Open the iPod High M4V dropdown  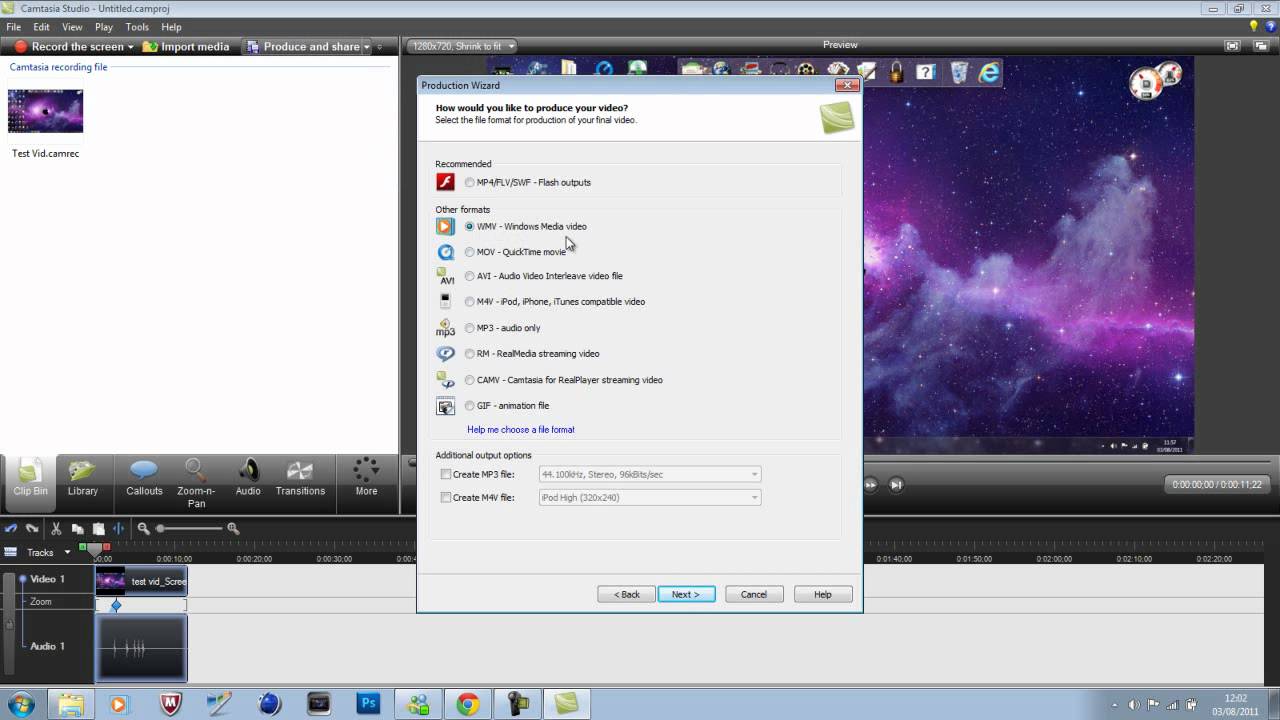(x=650, y=497)
